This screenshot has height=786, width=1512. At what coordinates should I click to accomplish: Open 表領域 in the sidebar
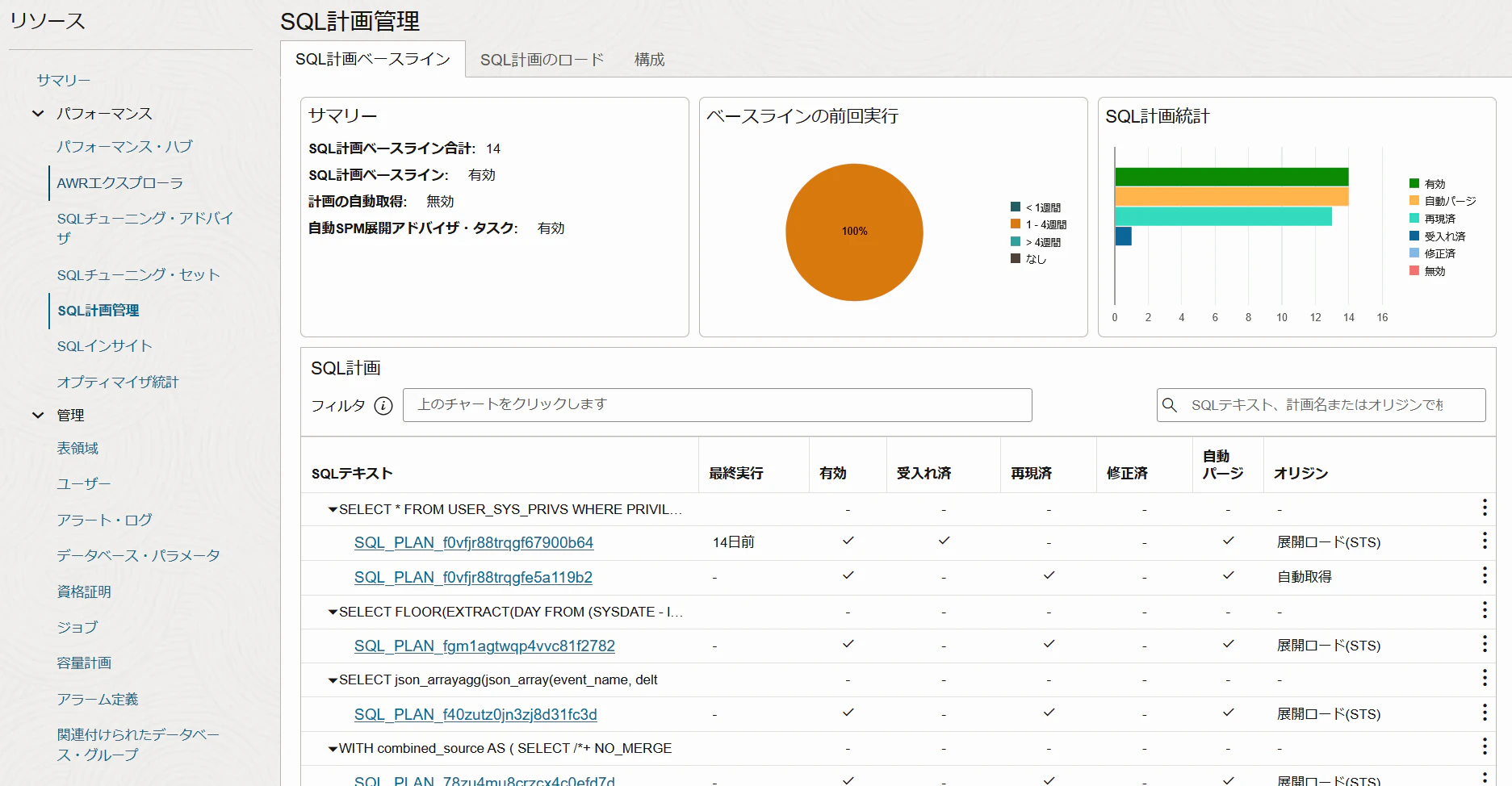click(x=77, y=448)
